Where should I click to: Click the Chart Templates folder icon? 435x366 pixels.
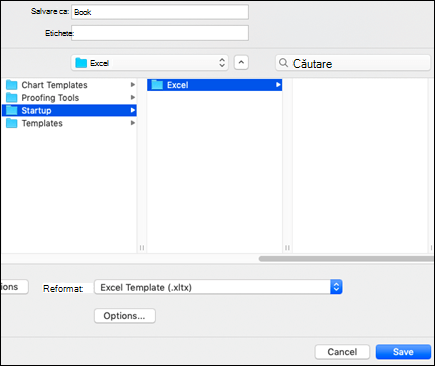(x=12, y=85)
